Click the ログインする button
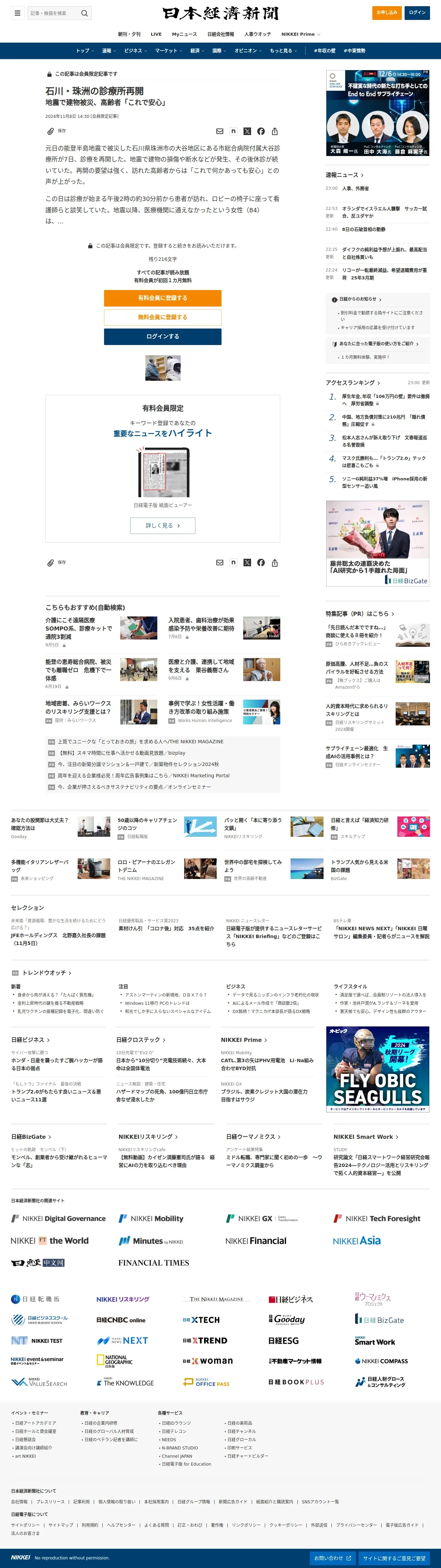This screenshot has width=441, height=1568. (162, 337)
